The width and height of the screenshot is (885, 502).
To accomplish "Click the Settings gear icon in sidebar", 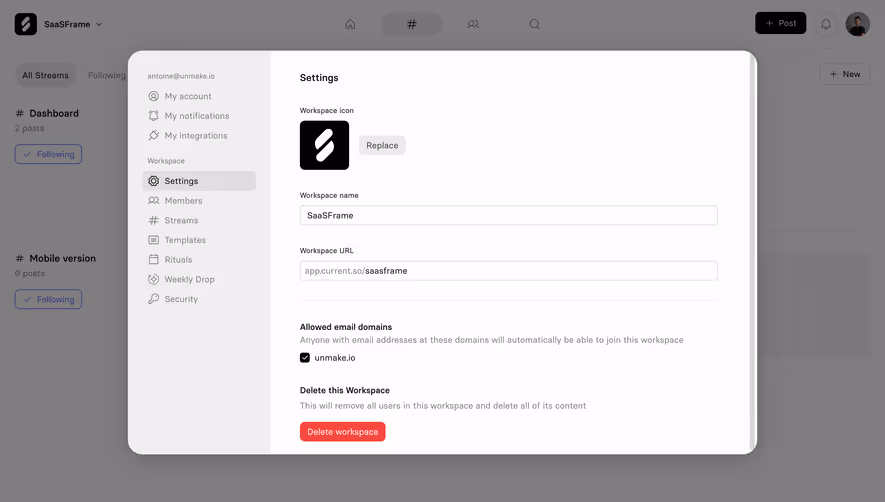I will [154, 181].
